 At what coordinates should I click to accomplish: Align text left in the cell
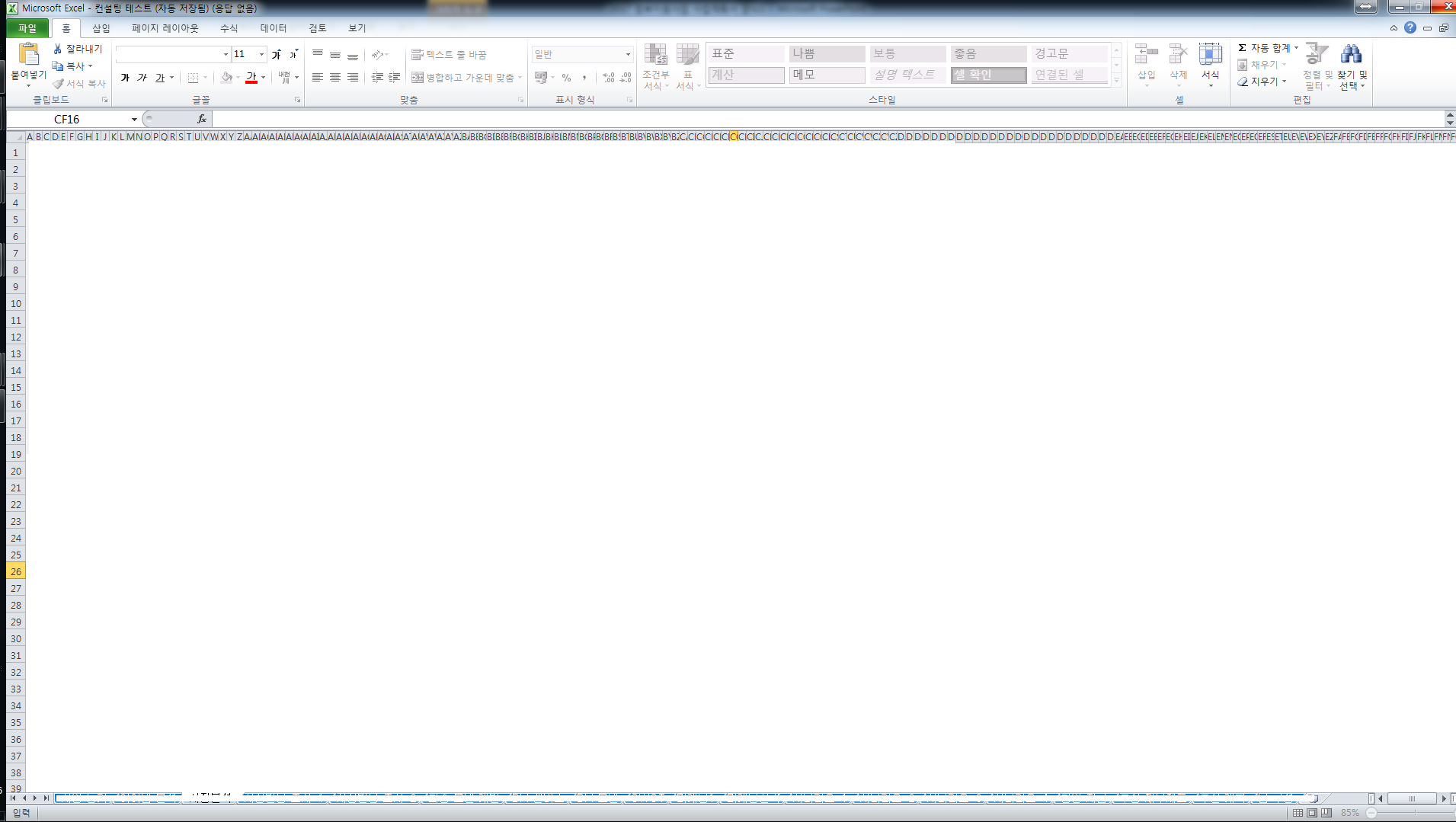pyautogui.click(x=318, y=78)
